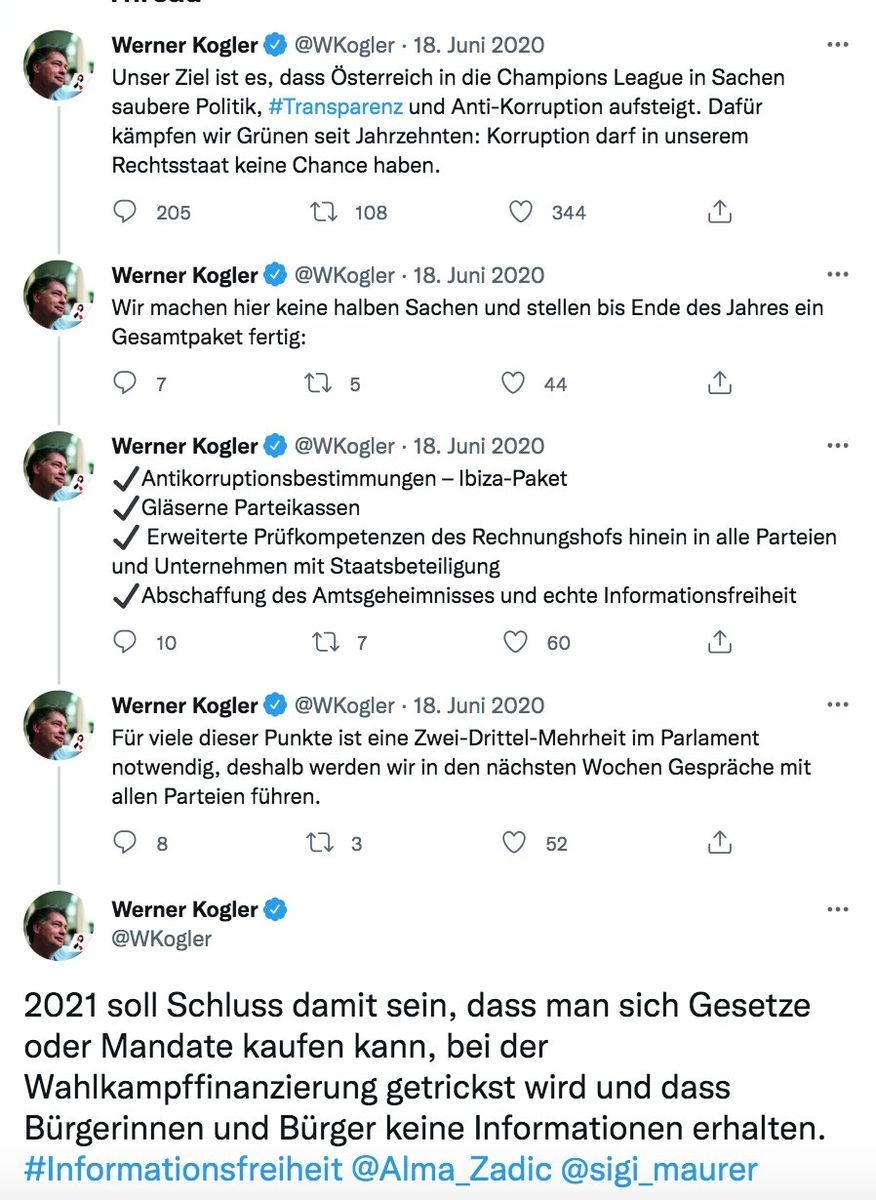
Task: Like the tweet with 60 likes
Action: [516, 642]
